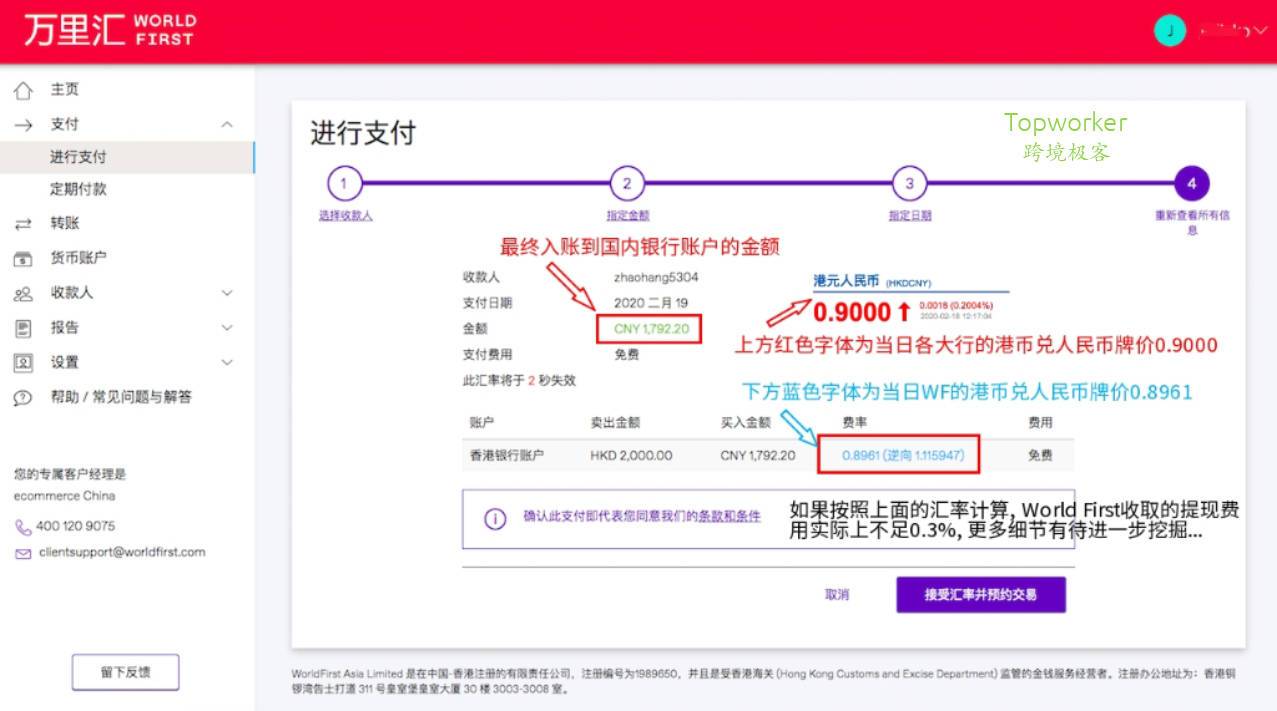Click the 进行支付 page heading
The height and width of the screenshot is (711, 1277).
pyautogui.click(x=363, y=134)
